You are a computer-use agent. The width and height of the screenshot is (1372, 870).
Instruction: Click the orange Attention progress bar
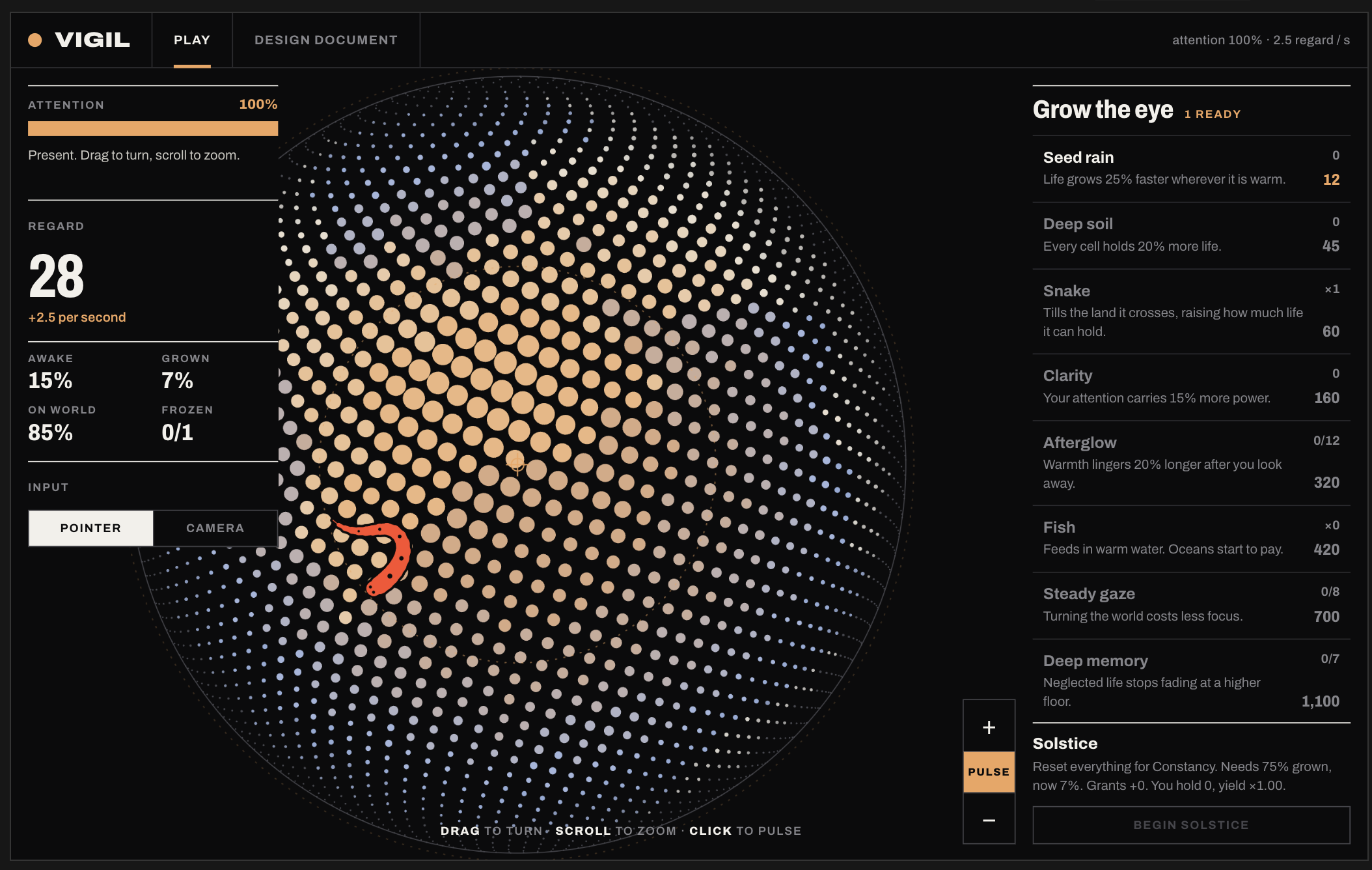click(153, 128)
